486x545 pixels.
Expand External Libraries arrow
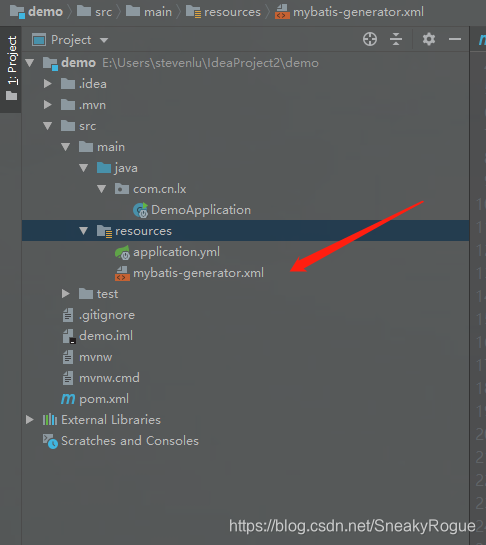[x=30, y=420]
